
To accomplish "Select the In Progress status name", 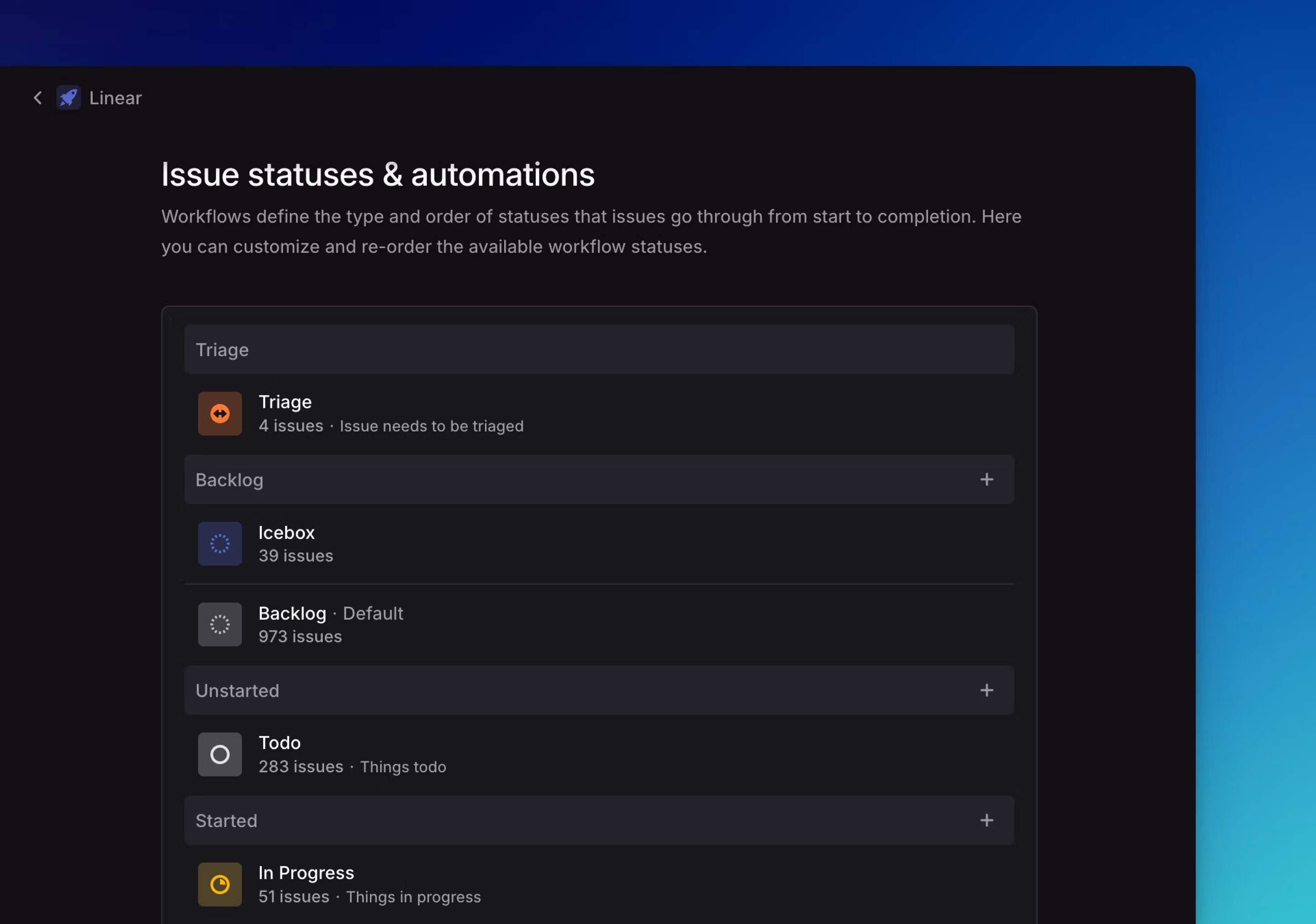I will pyautogui.click(x=306, y=873).
